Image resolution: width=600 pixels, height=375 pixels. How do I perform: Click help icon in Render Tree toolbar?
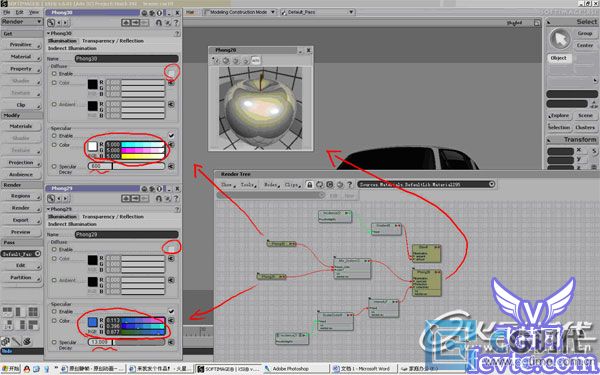point(349,185)
